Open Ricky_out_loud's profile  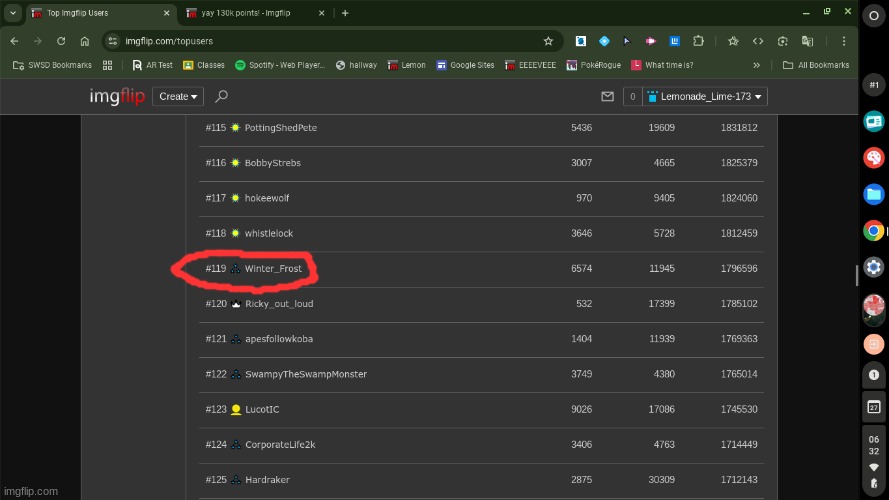(279, 303)
